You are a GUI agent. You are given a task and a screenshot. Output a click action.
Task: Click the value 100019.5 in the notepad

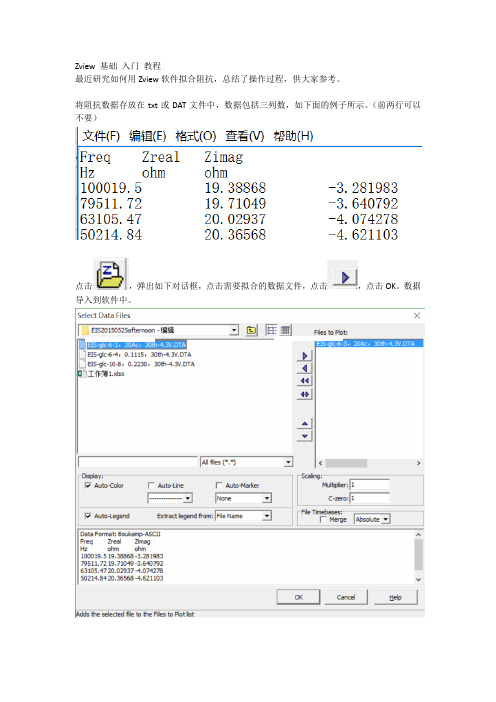tap(111, 188)
